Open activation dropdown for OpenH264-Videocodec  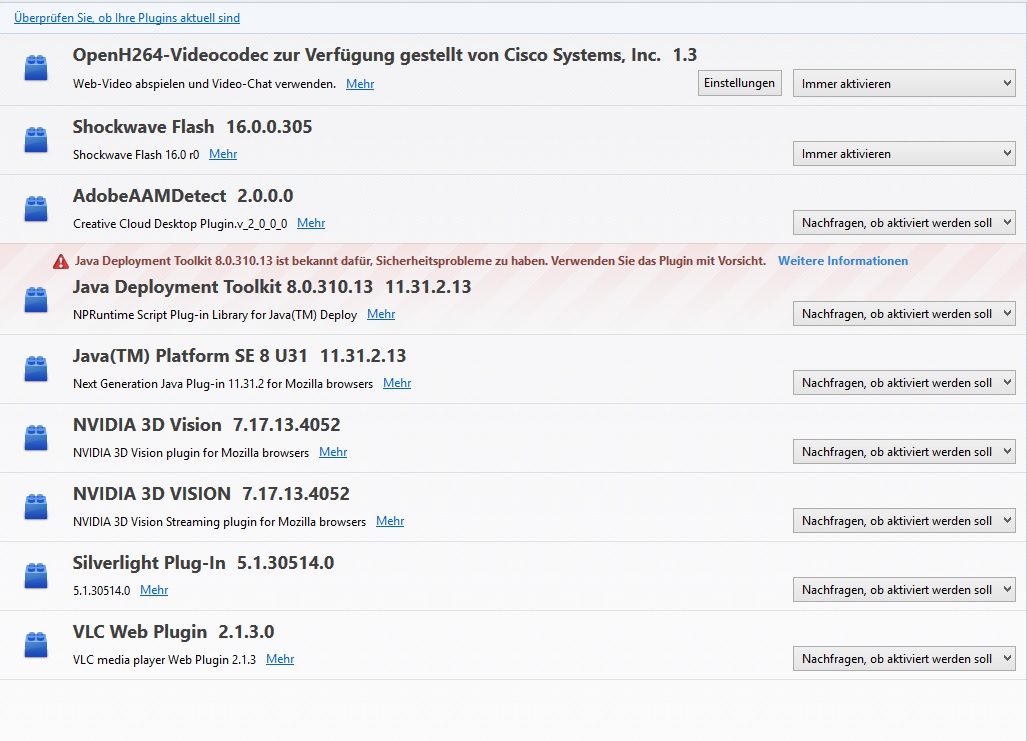(x=904, y=84)
